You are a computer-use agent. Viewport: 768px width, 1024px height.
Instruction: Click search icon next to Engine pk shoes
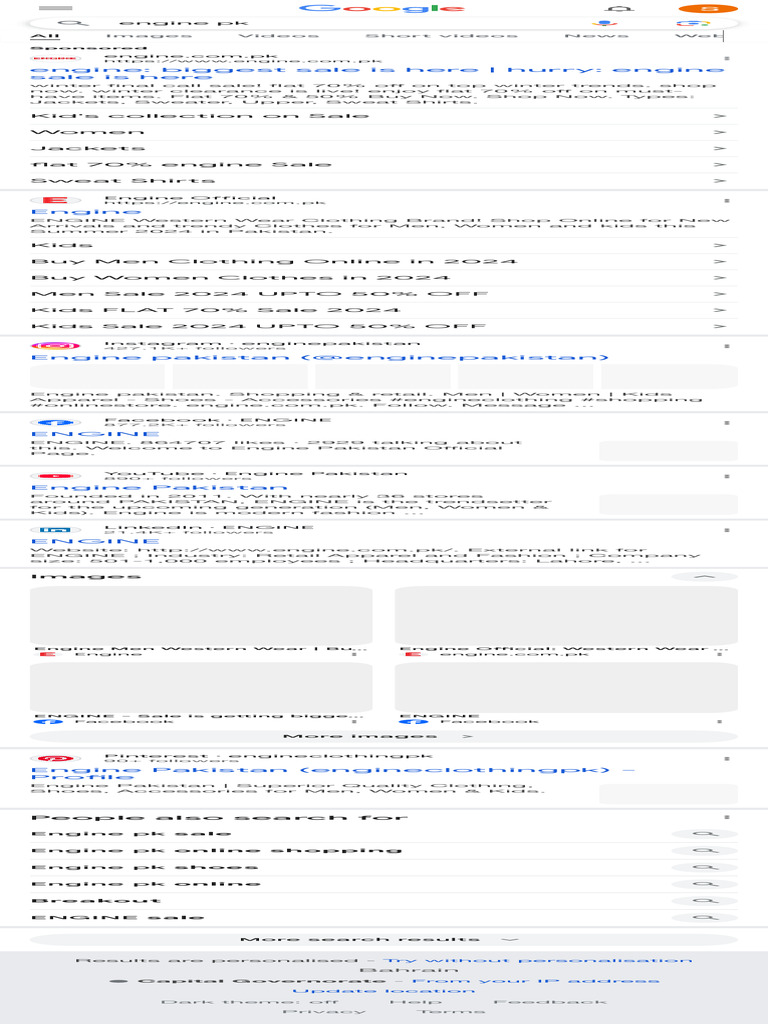click(705, 867)
